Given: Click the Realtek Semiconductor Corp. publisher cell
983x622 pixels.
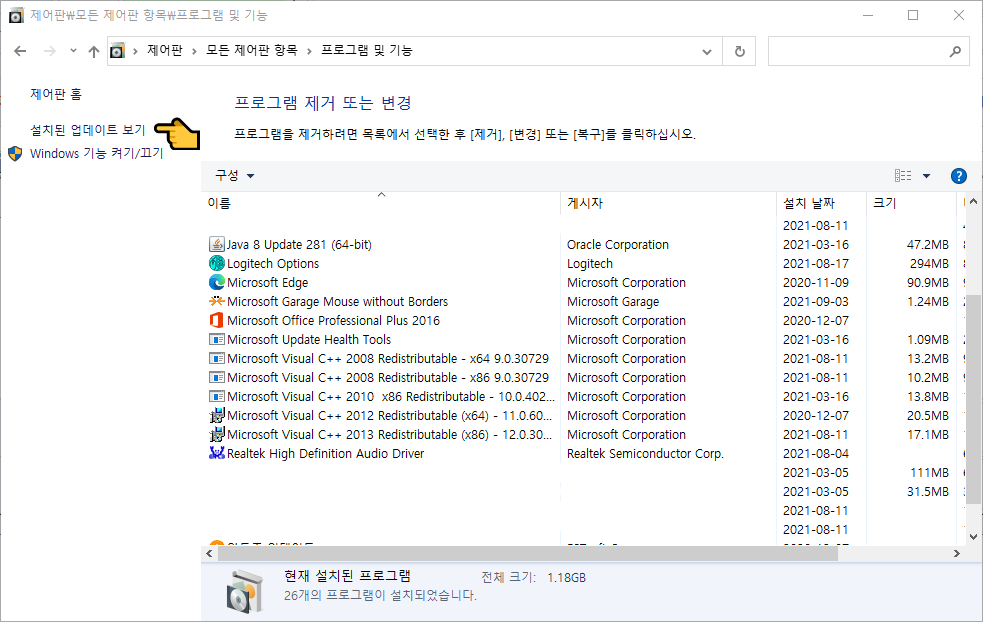Looking at the screenshot, I should point(645,453).
